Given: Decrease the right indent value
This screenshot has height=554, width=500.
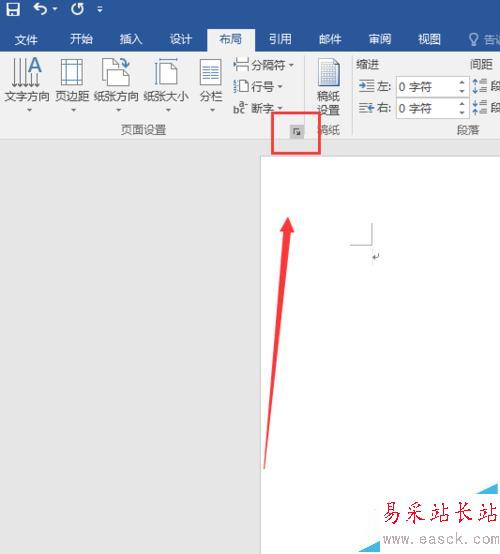Looking at the screenshot, I should 462,113.
